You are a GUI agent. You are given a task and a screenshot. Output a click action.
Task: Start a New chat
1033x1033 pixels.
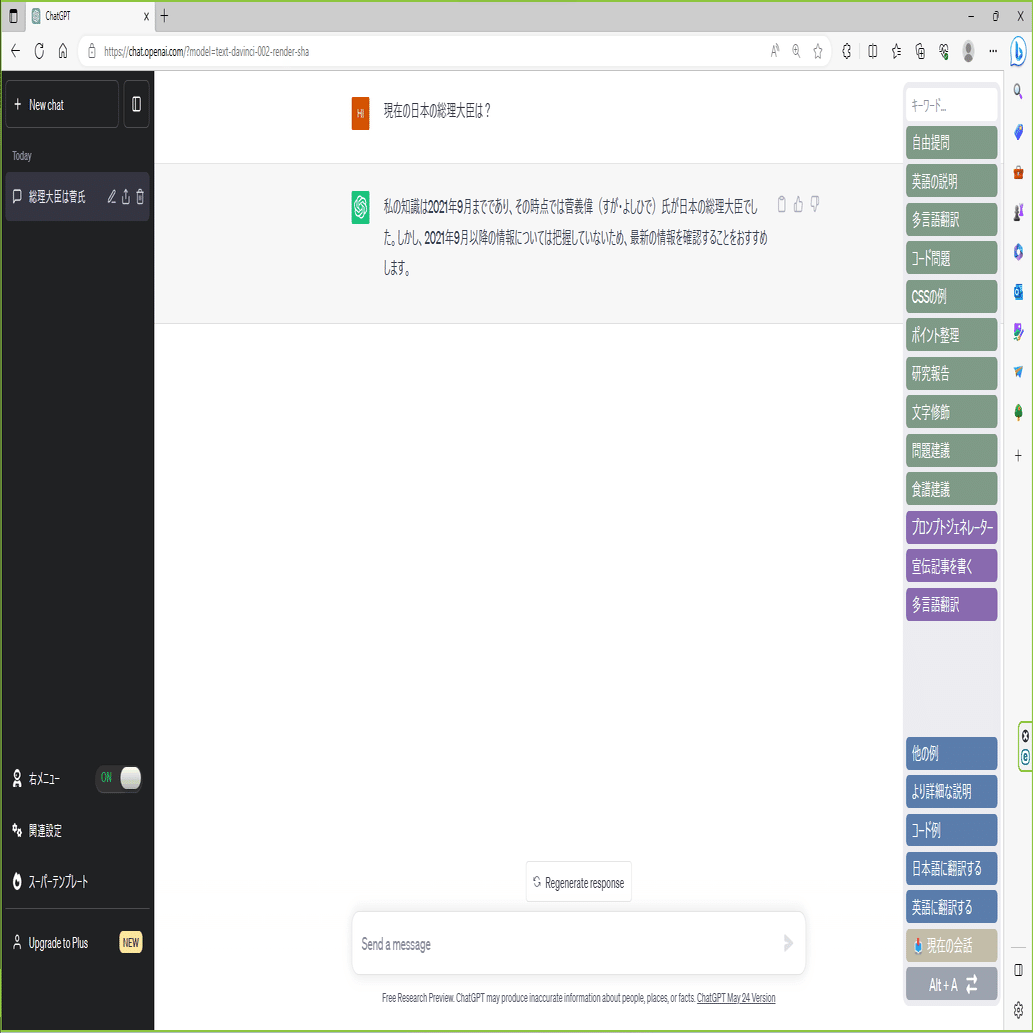(61, 104)
